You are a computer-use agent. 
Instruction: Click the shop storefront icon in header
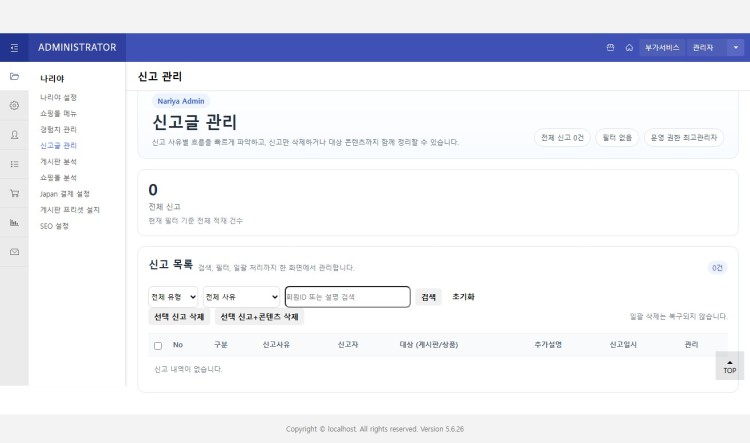(x=610, y=47)
